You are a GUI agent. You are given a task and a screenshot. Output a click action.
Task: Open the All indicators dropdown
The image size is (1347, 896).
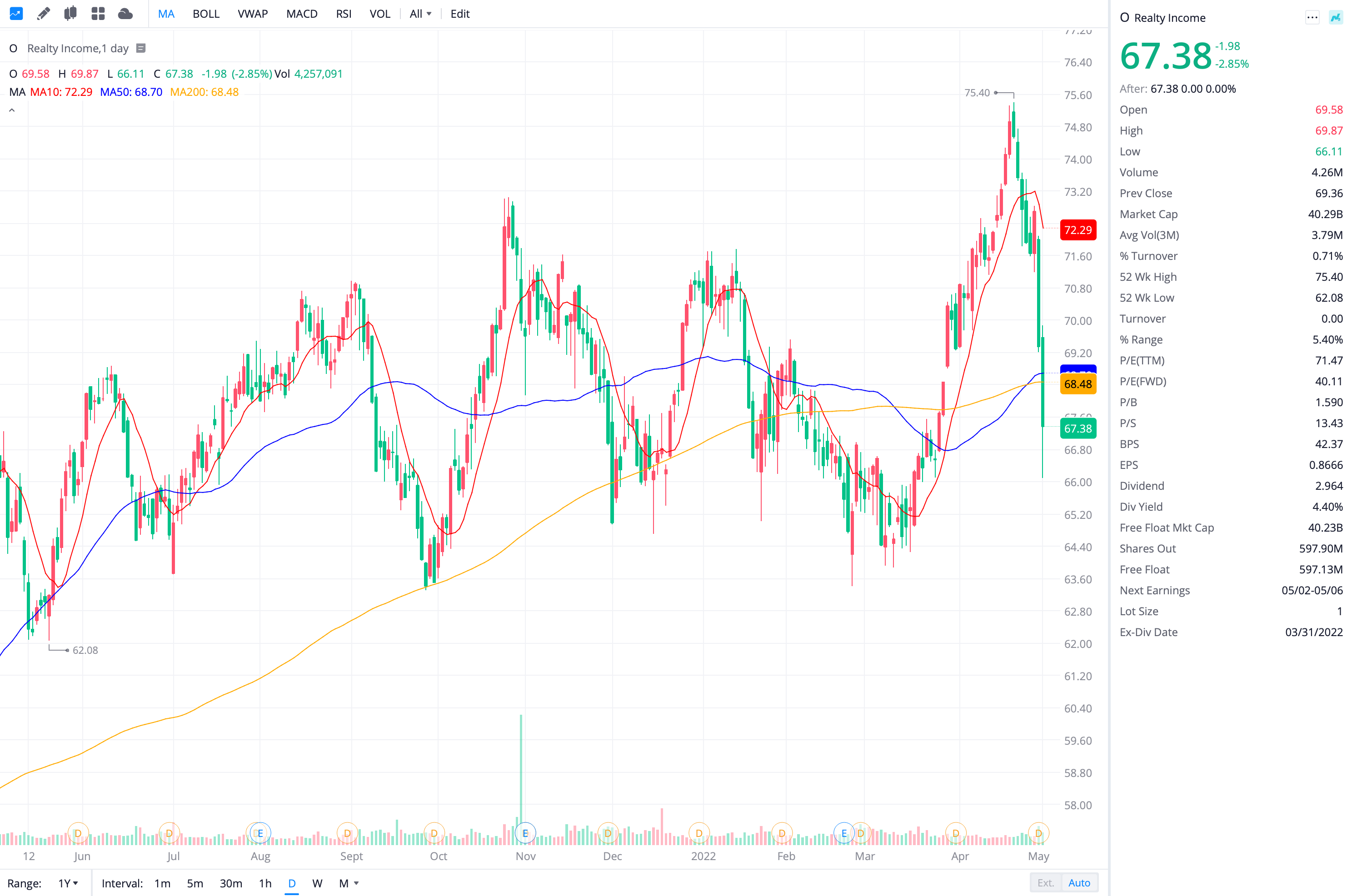coord(420,14)
